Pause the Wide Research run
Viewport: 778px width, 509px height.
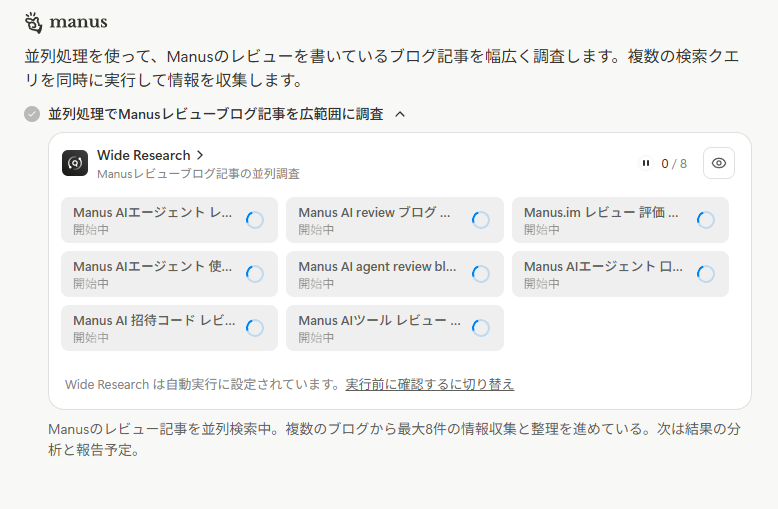[646, 163]
